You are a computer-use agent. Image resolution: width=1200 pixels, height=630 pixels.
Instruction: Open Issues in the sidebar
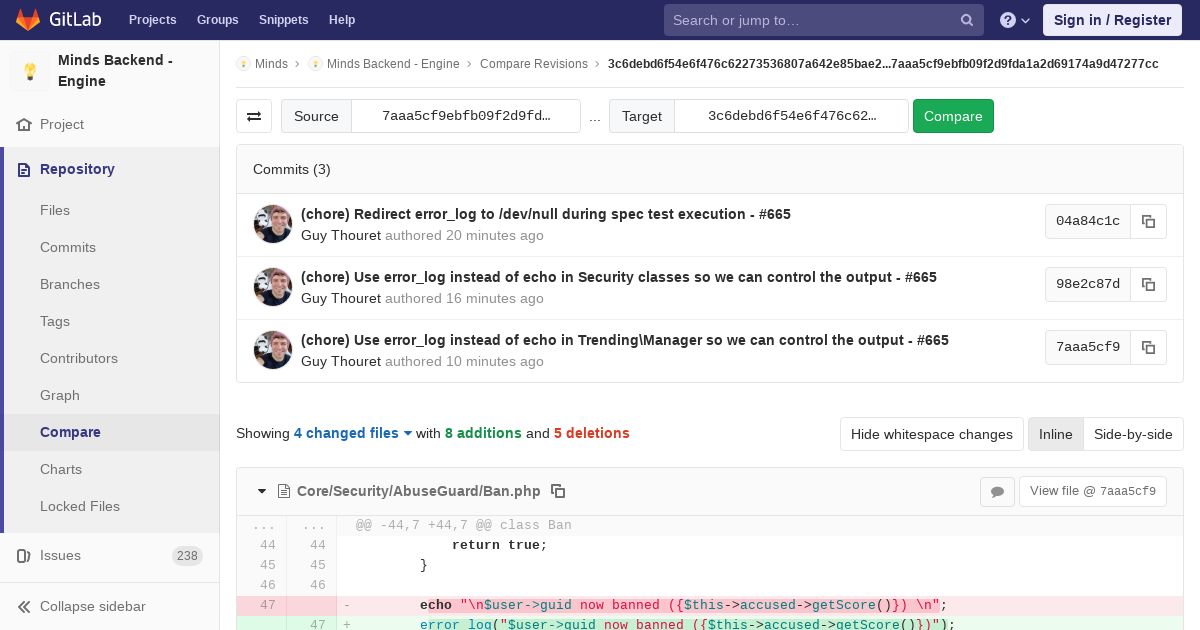(60, 555)
